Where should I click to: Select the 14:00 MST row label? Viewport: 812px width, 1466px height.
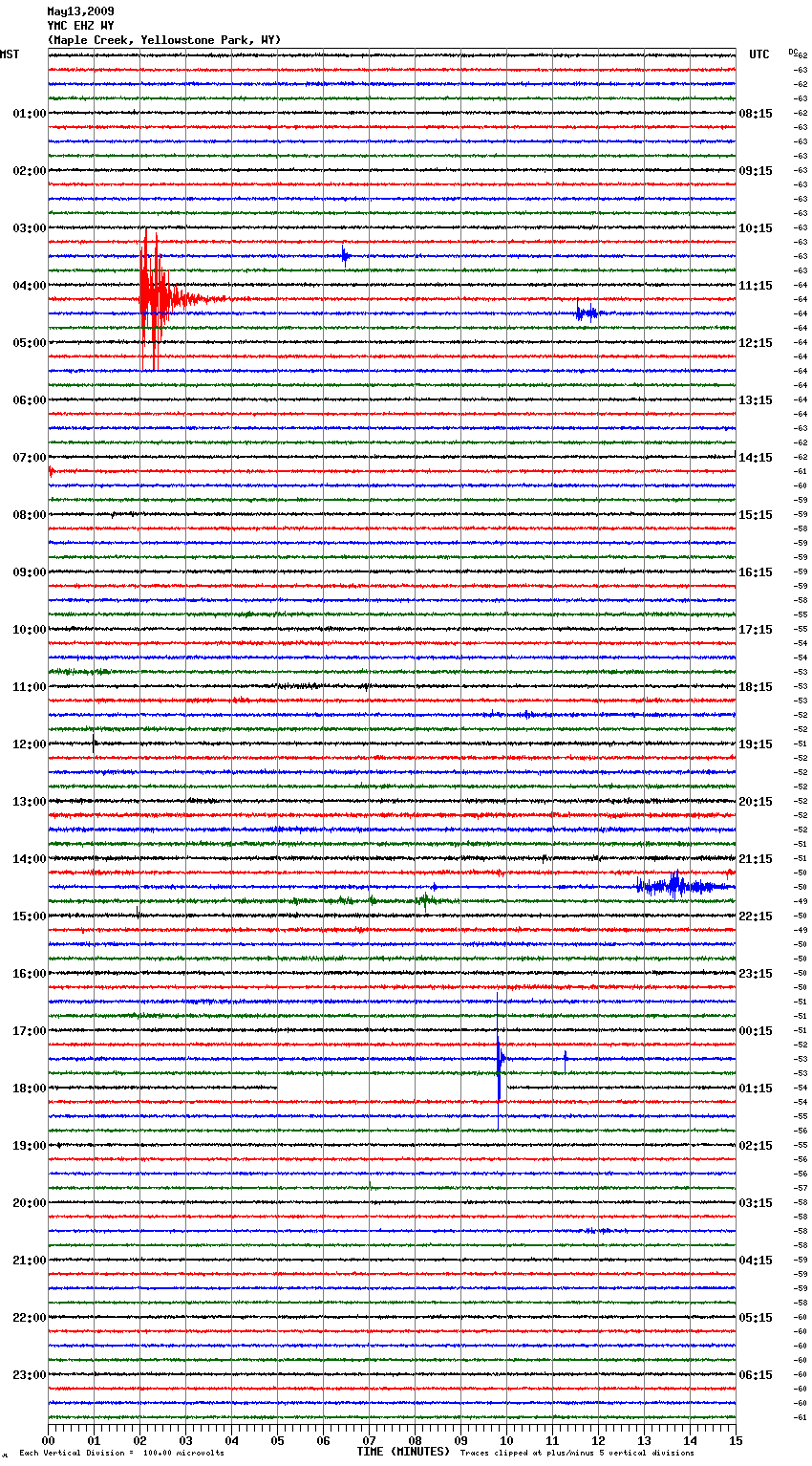pyautogui.click(x=30, y=859)
